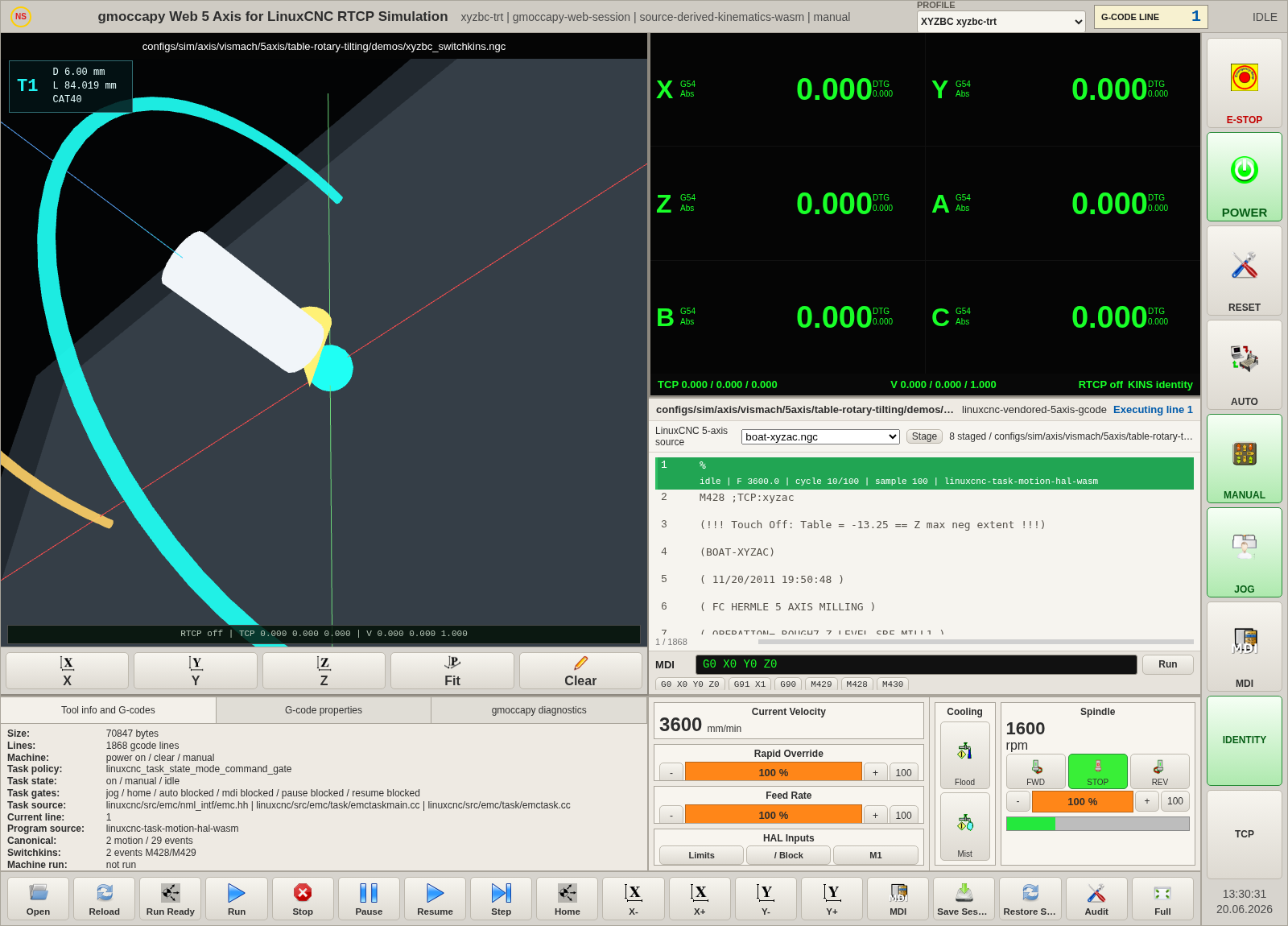Toggle Mist cooling
Screen dimensions: 1288x926
pyautogui.click(x=964, y=826)
